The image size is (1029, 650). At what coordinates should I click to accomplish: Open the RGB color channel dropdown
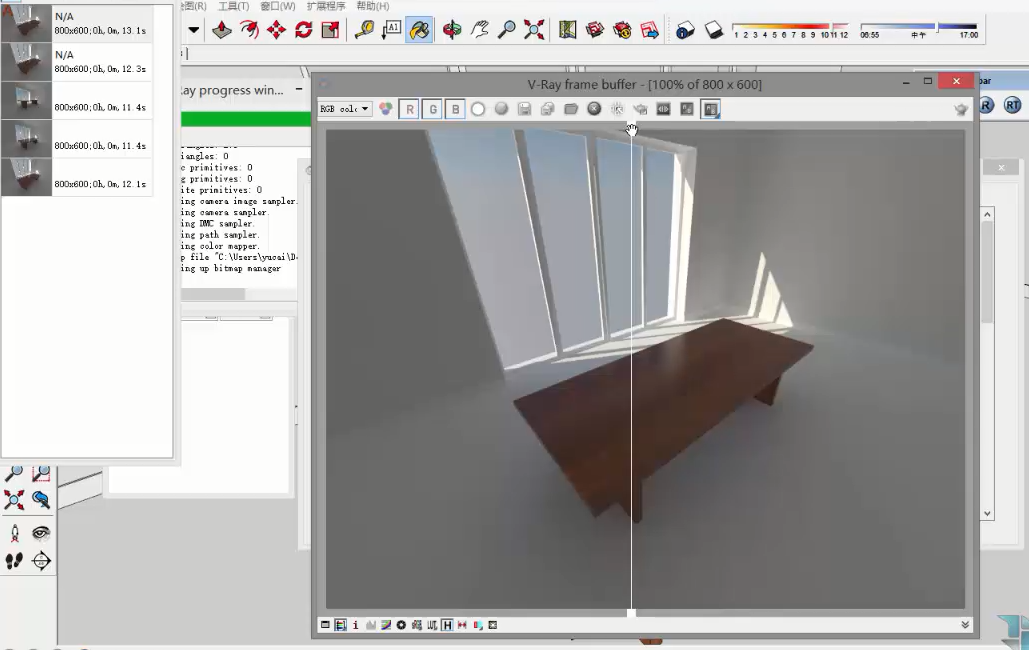pos(344,109)
